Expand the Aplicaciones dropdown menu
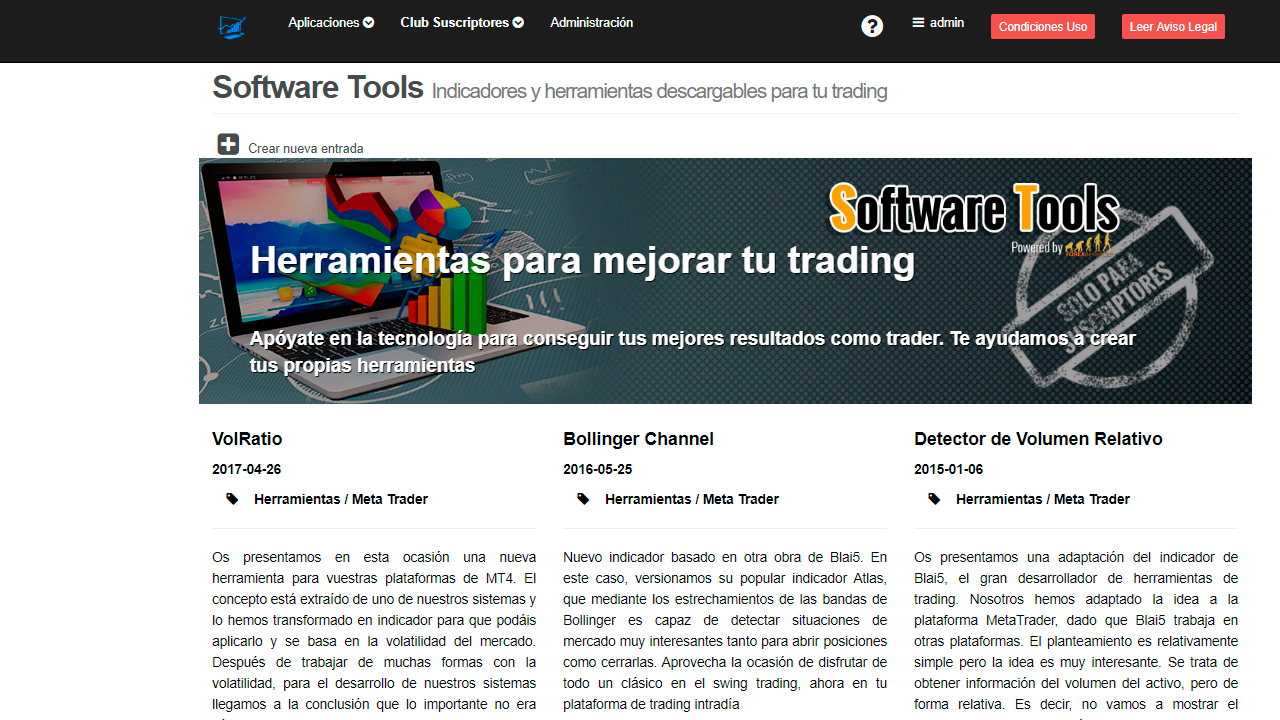Viewport: 1280px width, 720px height. pyautogui.click(x=331, y=22)
